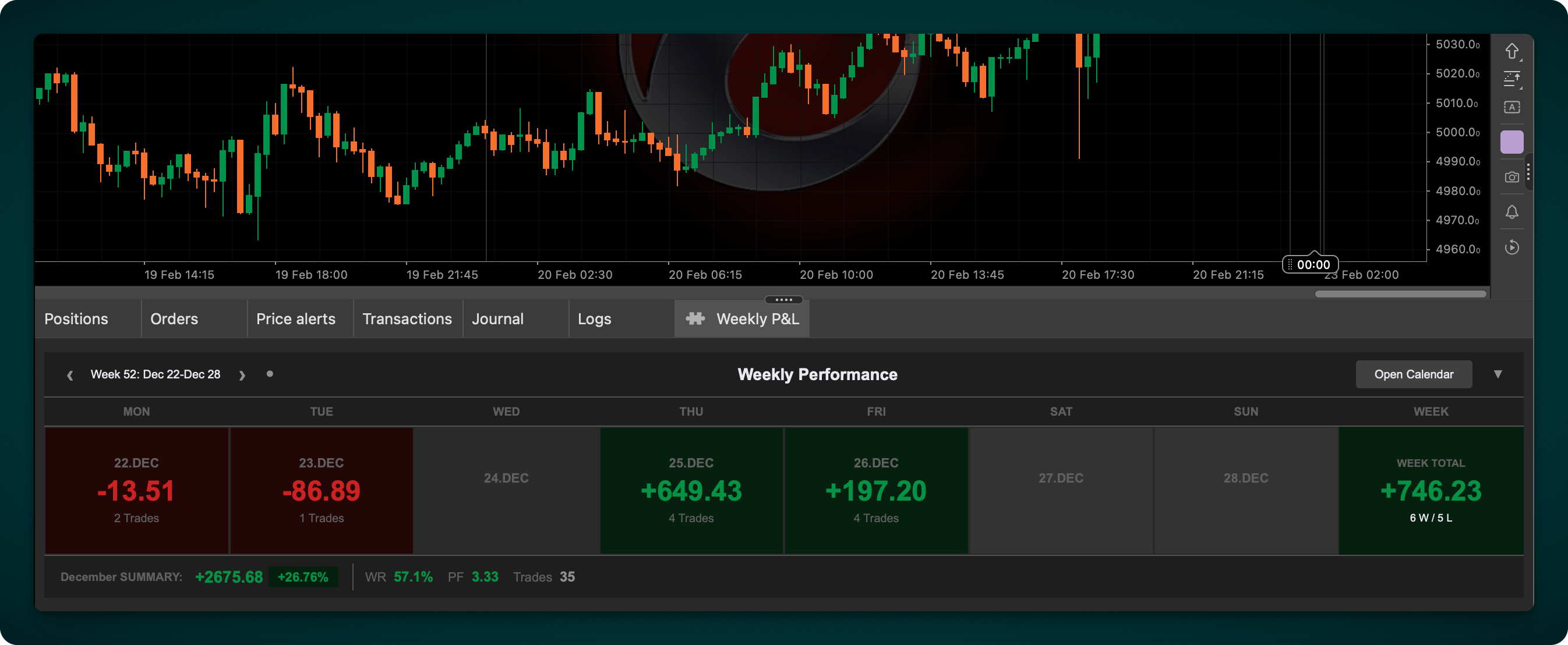Select the Transactions tab

coord(407,318)
